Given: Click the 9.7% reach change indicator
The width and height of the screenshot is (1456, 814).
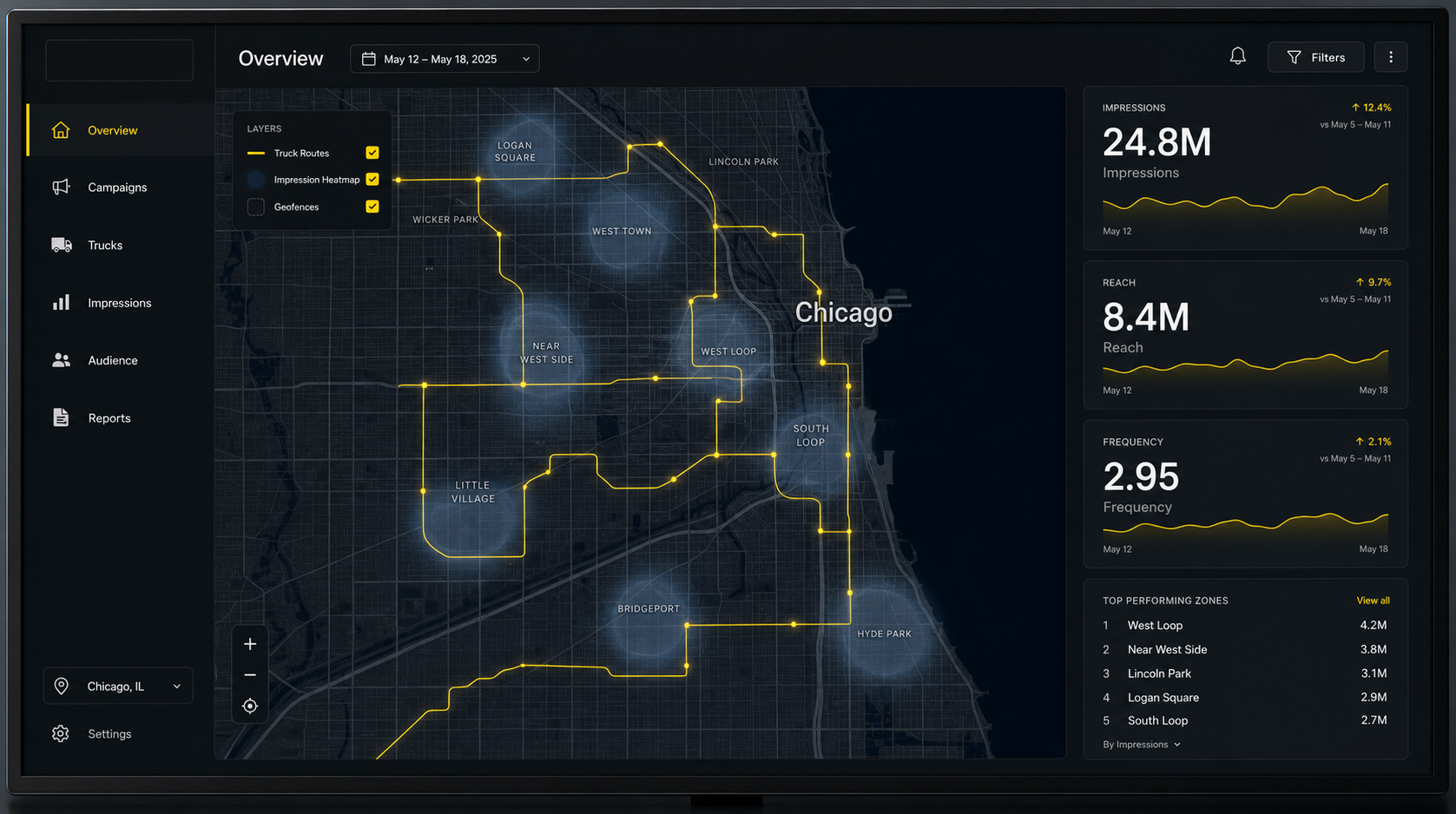Looking at the screenshot, I should (x=1374, y=282).
